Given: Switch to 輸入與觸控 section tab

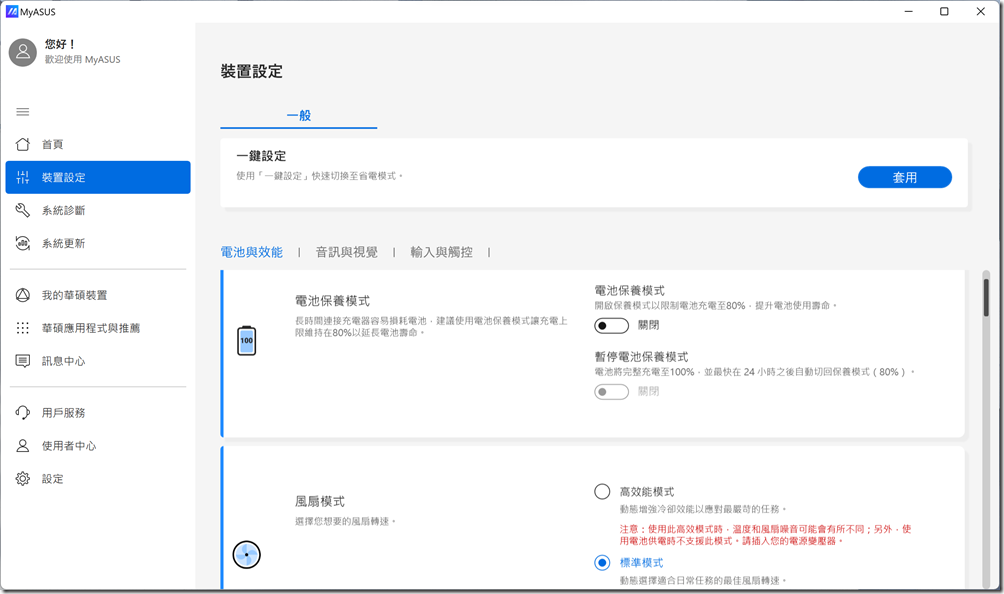Looking at the screenshot, I should pyautogui.click(x=441, y=253).
